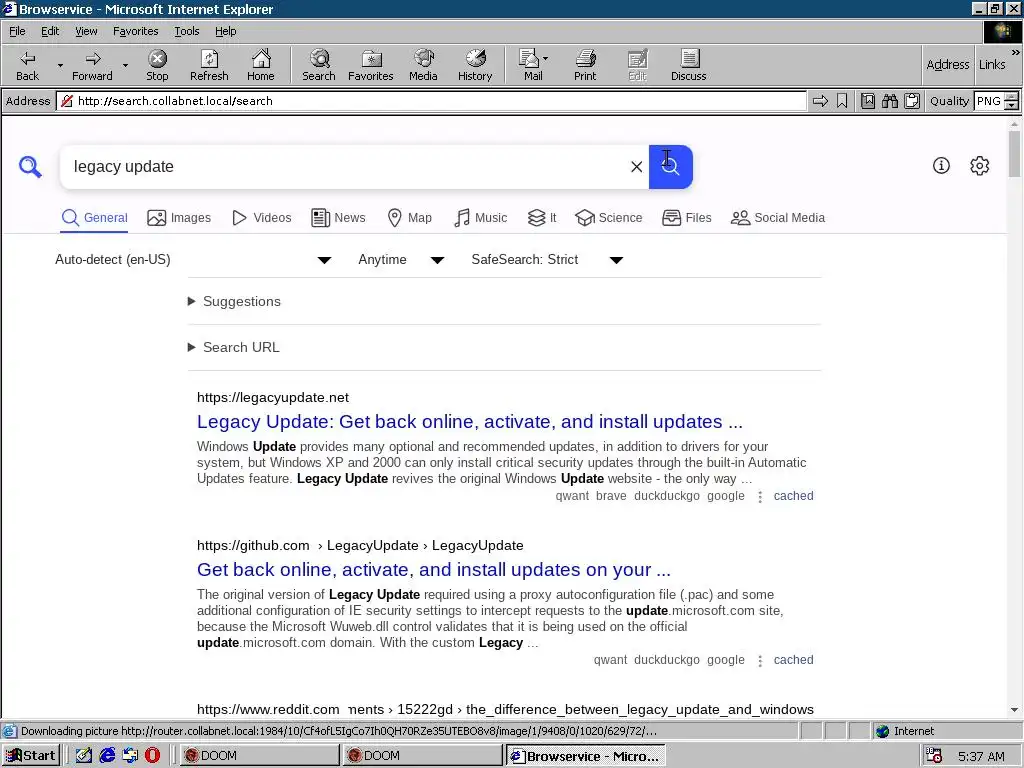The image size is (1024, 768).
Task: Click the Windows Start button
Action: pyautogui.click(x=31, y=756)
